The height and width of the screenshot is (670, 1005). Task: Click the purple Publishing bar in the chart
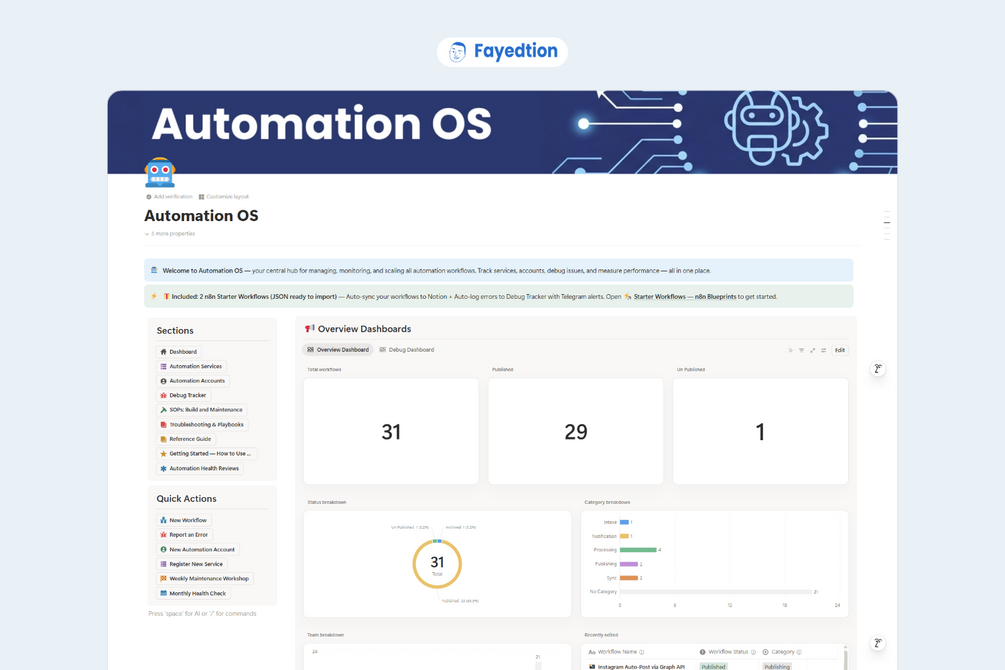tap(629, 564)
